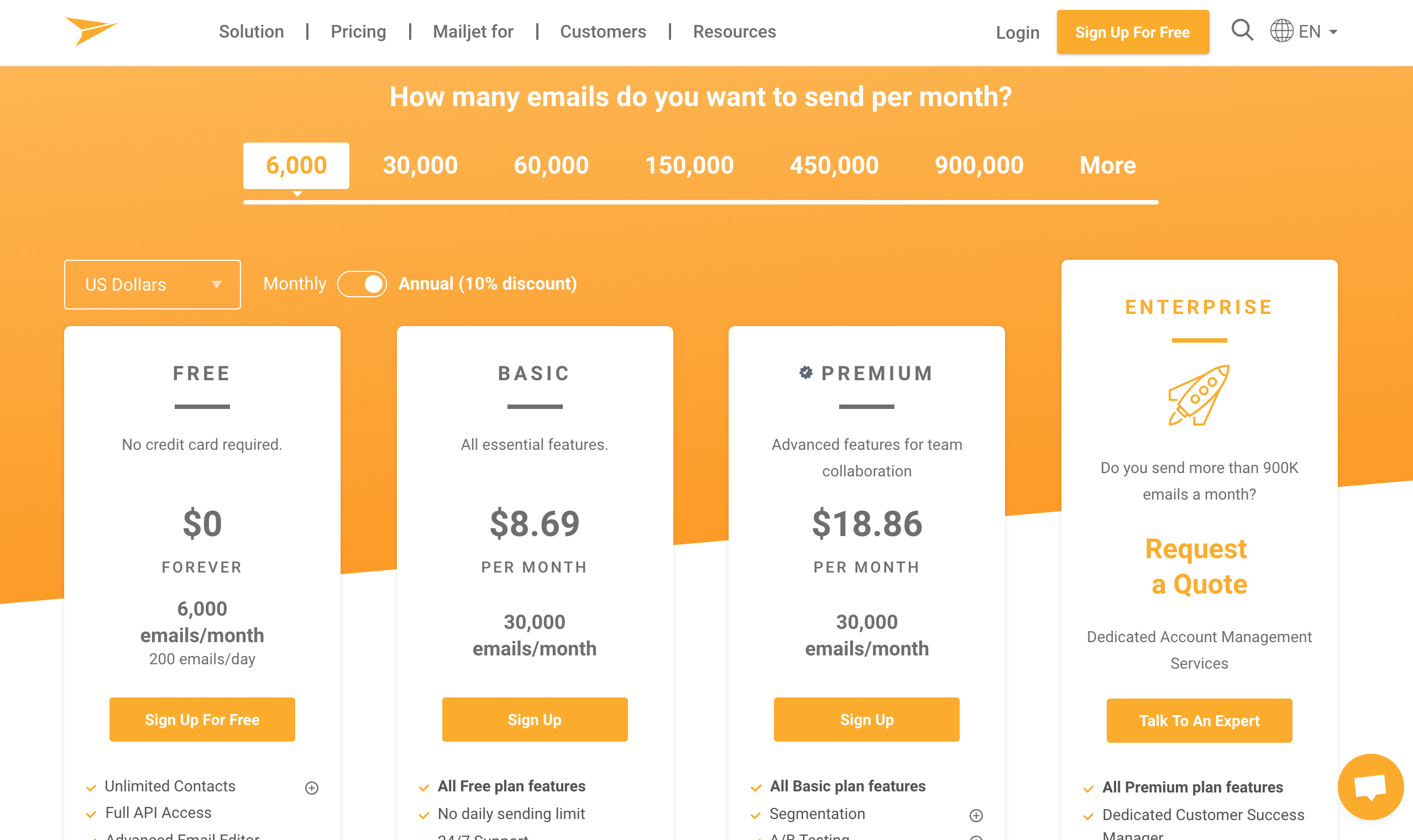This screenshot has height=840, width=1413.
Task: Select 900,000 on the email volume slider
Action: 979,165
